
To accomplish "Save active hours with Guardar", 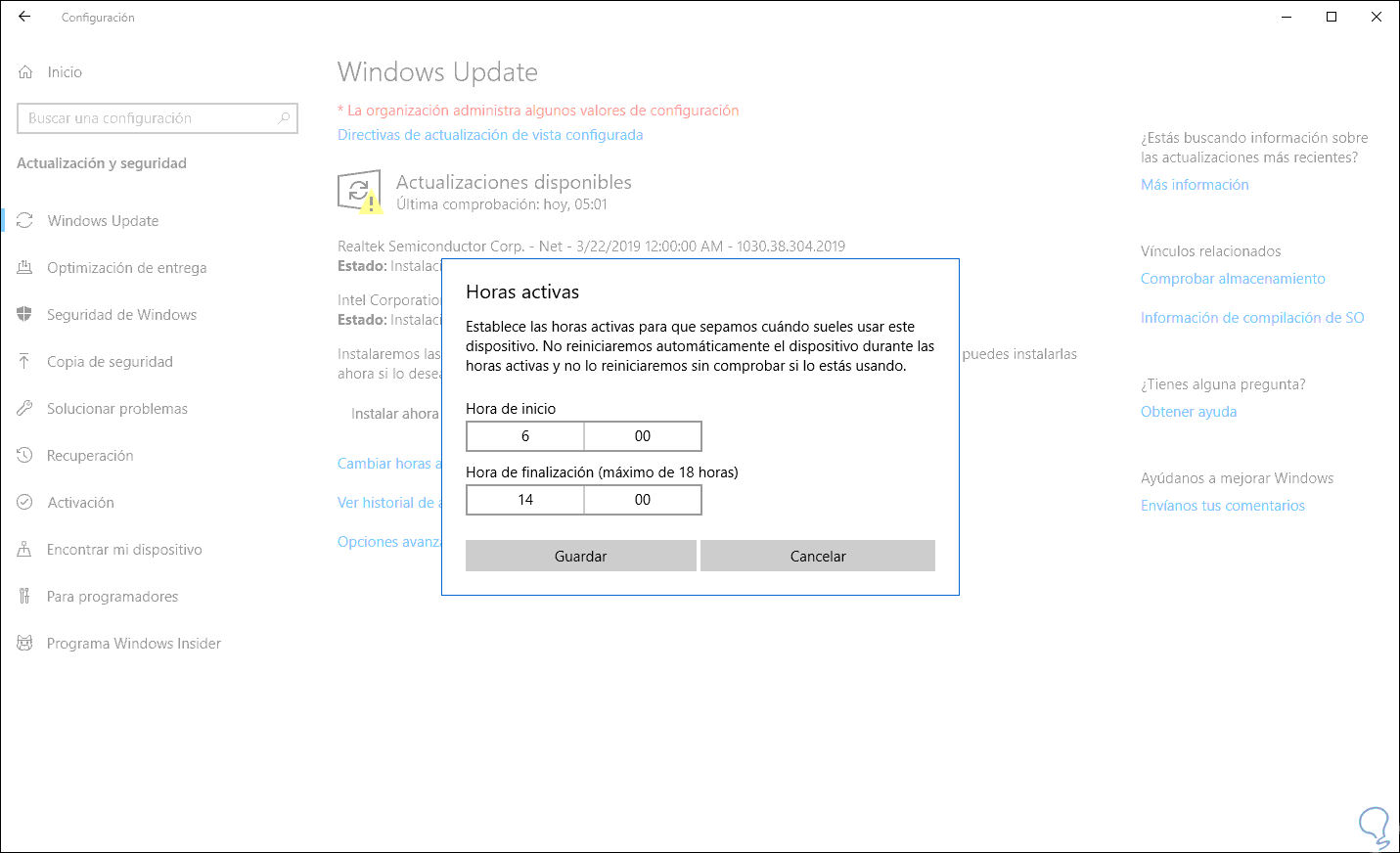I will [x=581, y=556].
